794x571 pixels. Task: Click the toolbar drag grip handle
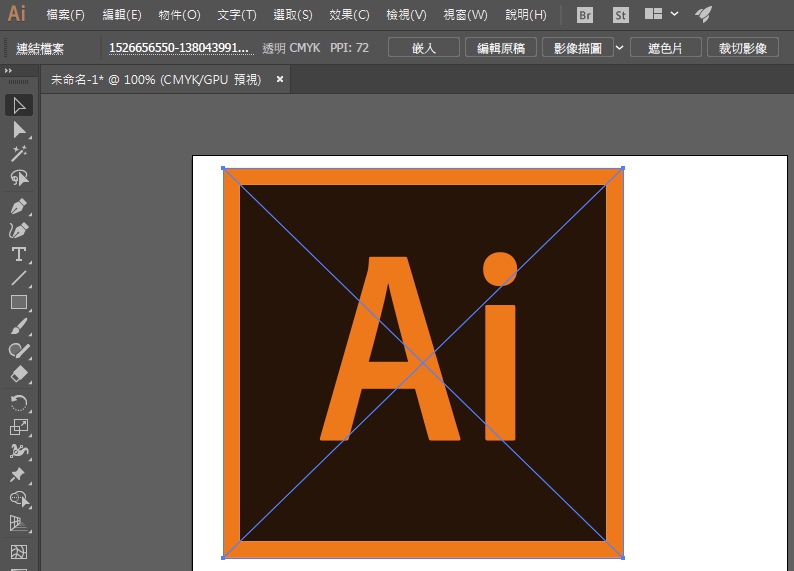(x=19, y=82)
